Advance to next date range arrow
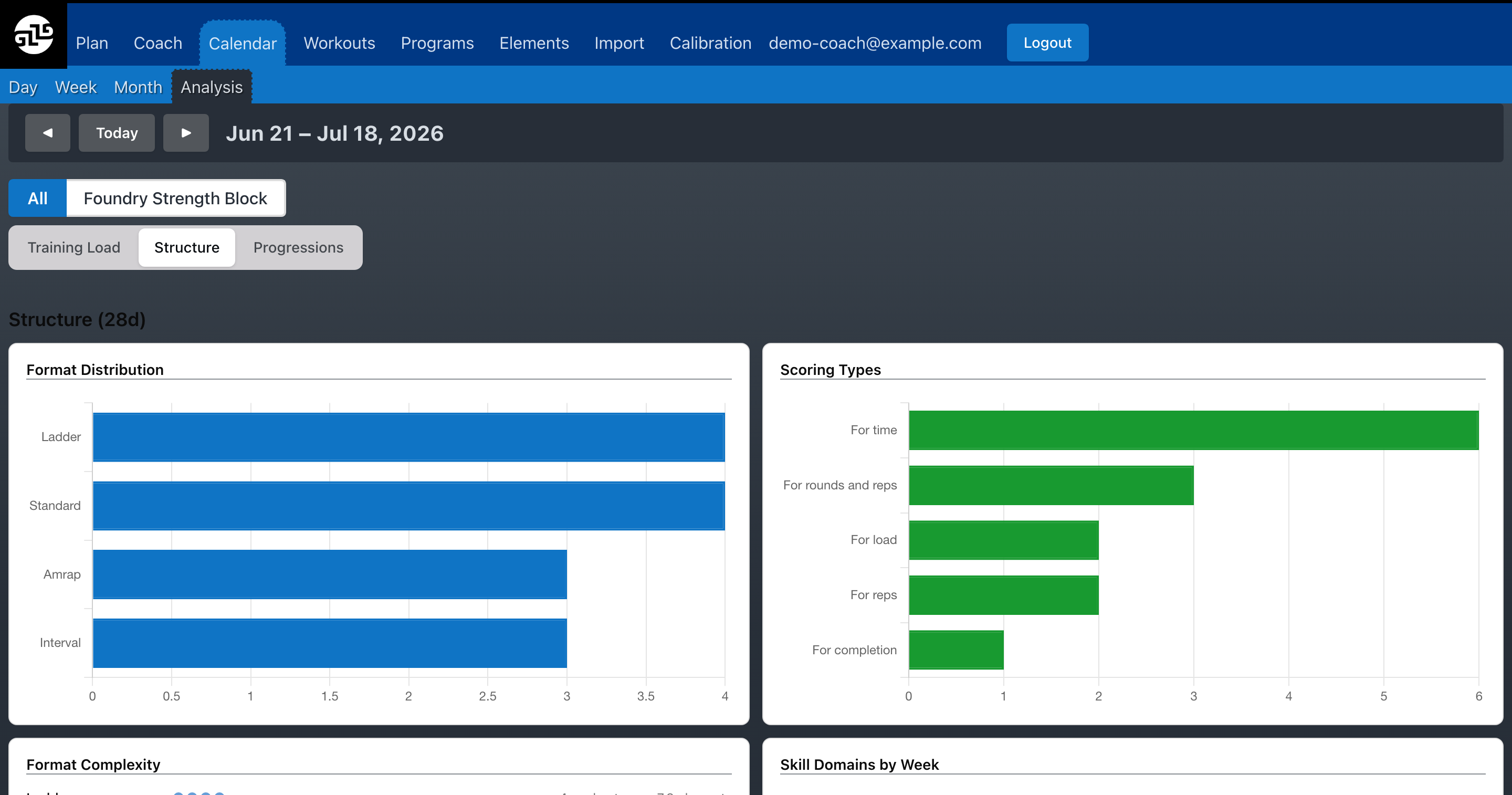 tap(185, 133)
